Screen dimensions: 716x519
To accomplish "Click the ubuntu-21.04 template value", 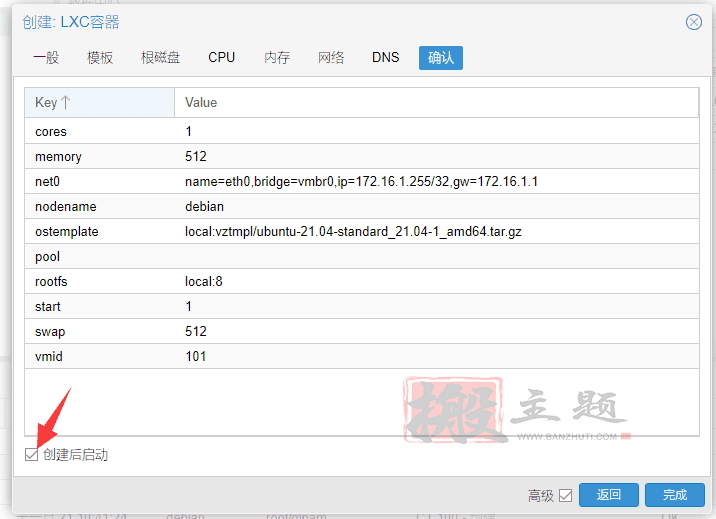I will tap(353, 231).
